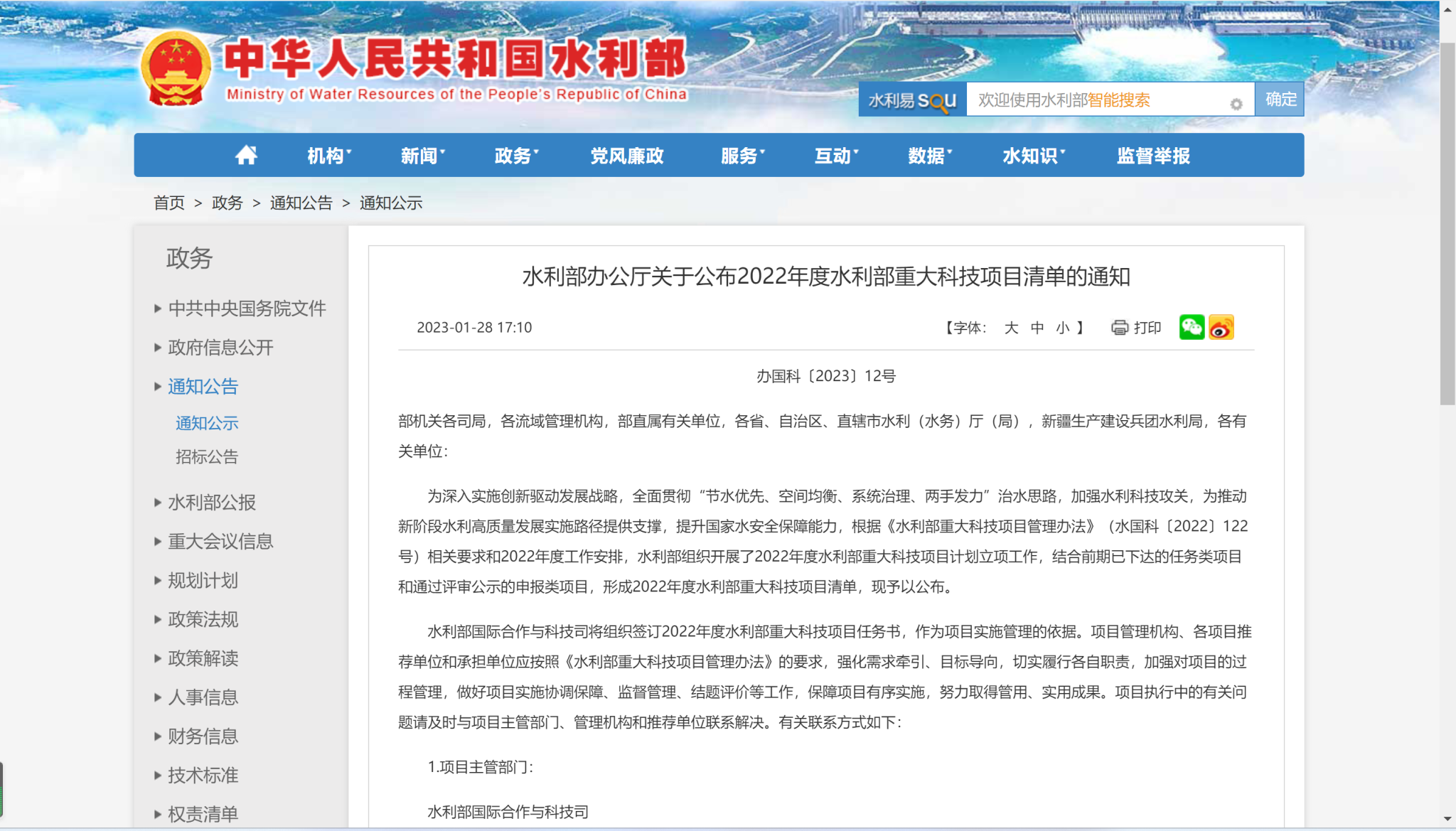
Task: Go to 通知公告 in breadcrumb
Action: click(301, 203)
